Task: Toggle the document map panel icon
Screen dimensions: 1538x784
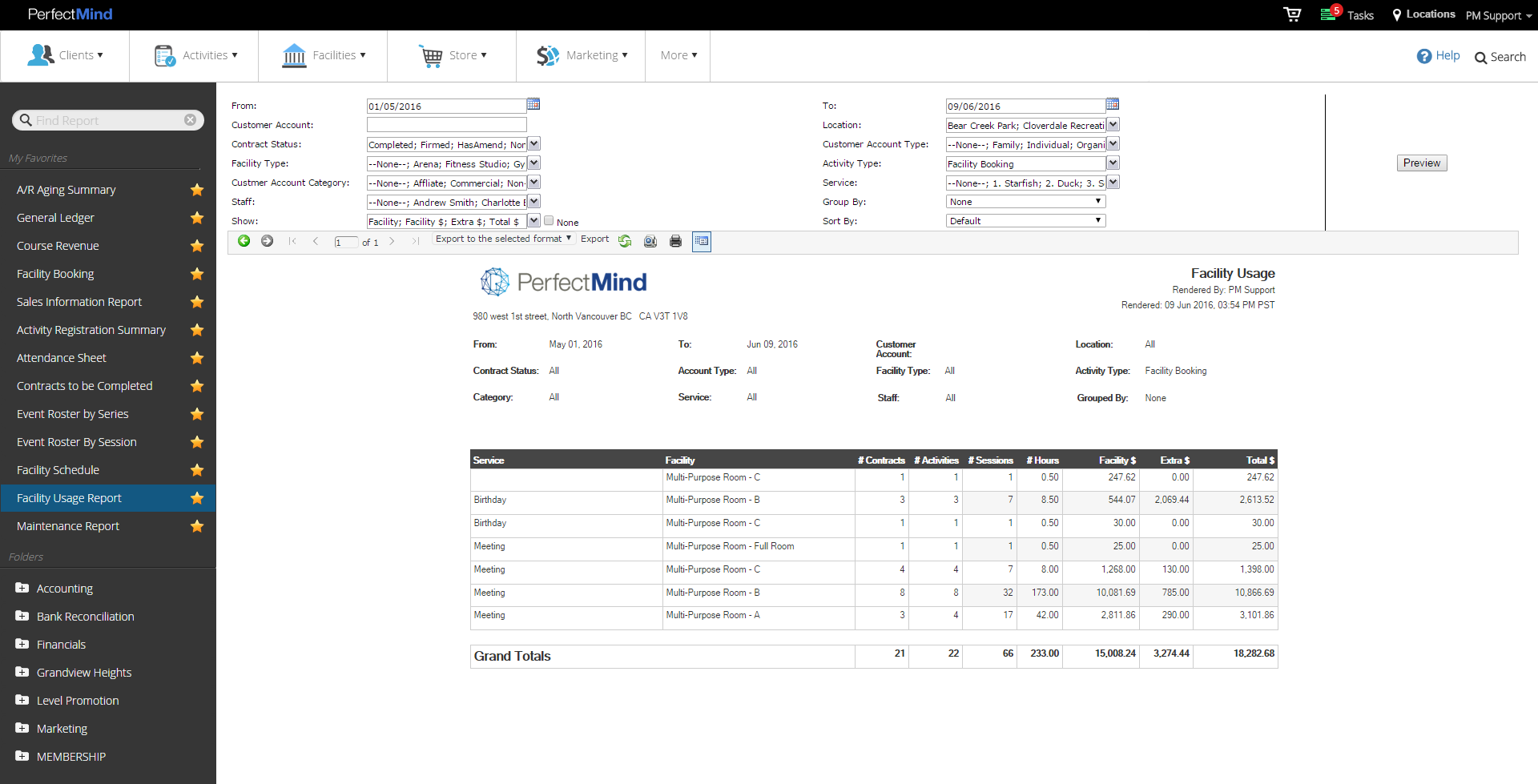Action: click(x=702, y=241)
